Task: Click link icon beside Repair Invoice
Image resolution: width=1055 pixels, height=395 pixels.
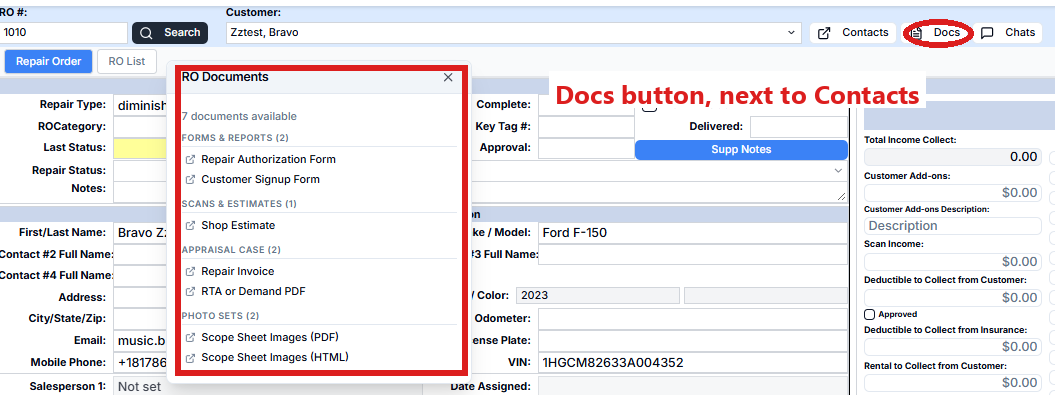Action: tap(190, 271)
